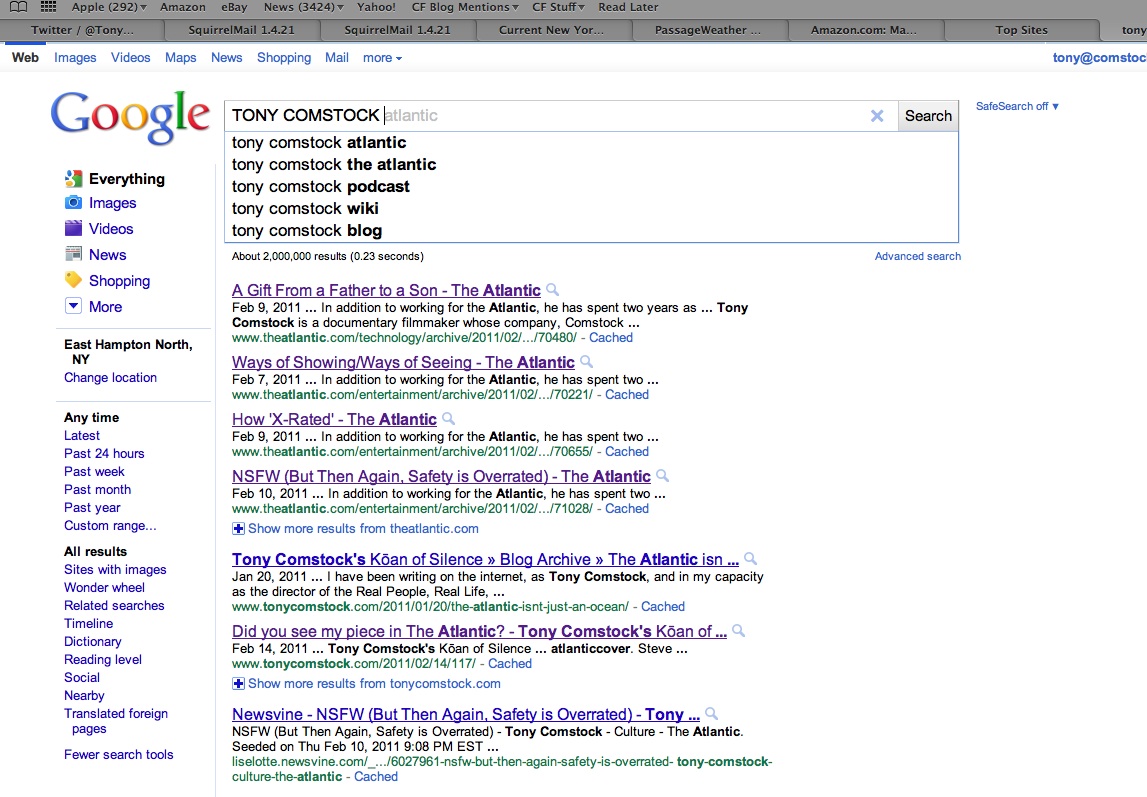Expand more results from tonycomstock.com plus icon
Screen dimensions: 1147x797
(x=238, y=684)
